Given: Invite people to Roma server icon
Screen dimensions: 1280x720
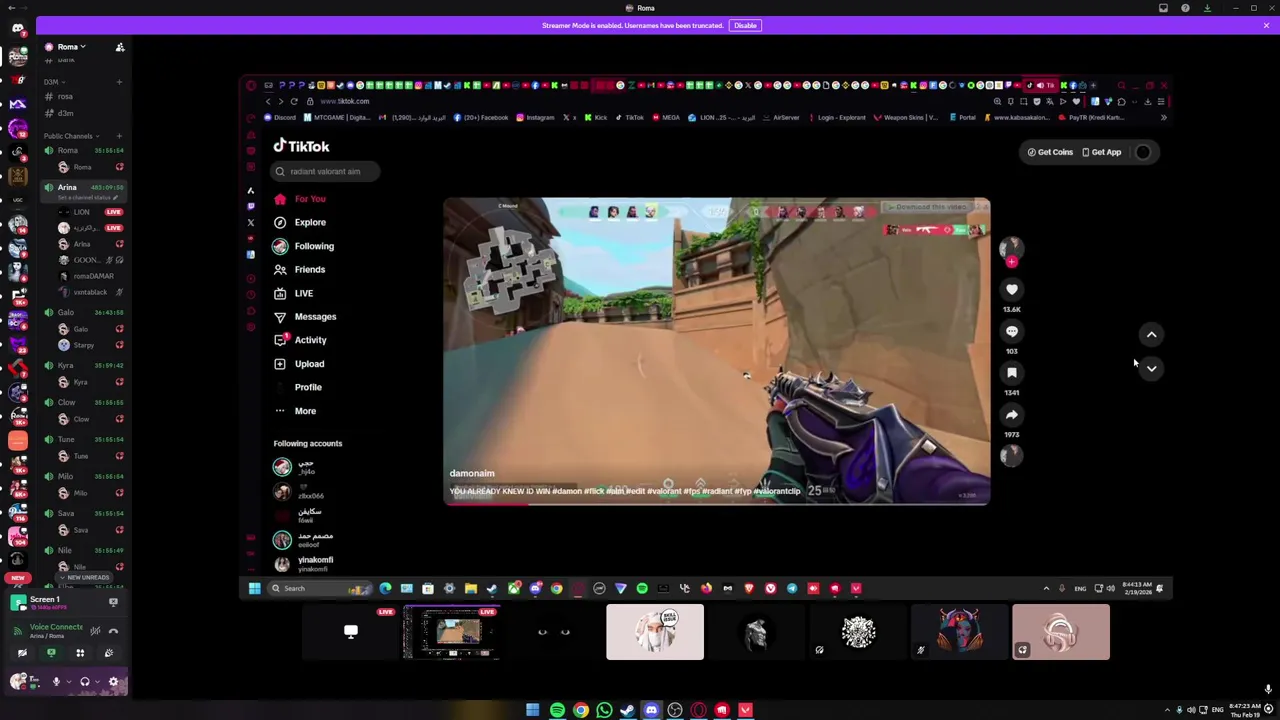Looking at the screenshot, I should [120, 47].
